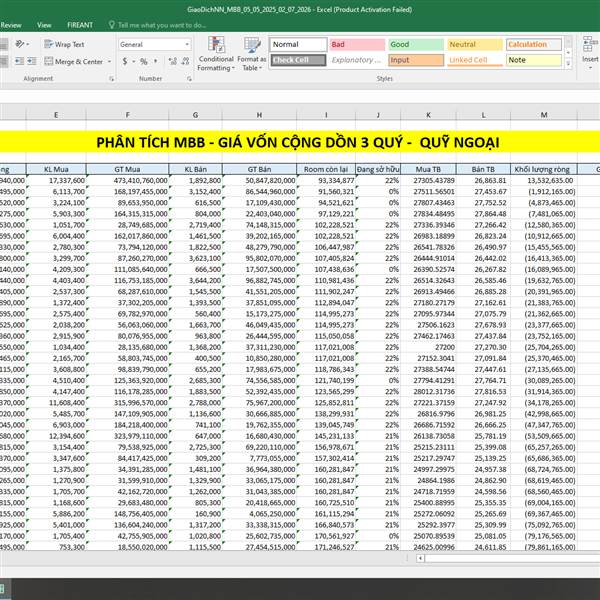The height and width of the screenshot is (600, 600).
Task: Open the View ribbon tab
Action: pos(44,25)
